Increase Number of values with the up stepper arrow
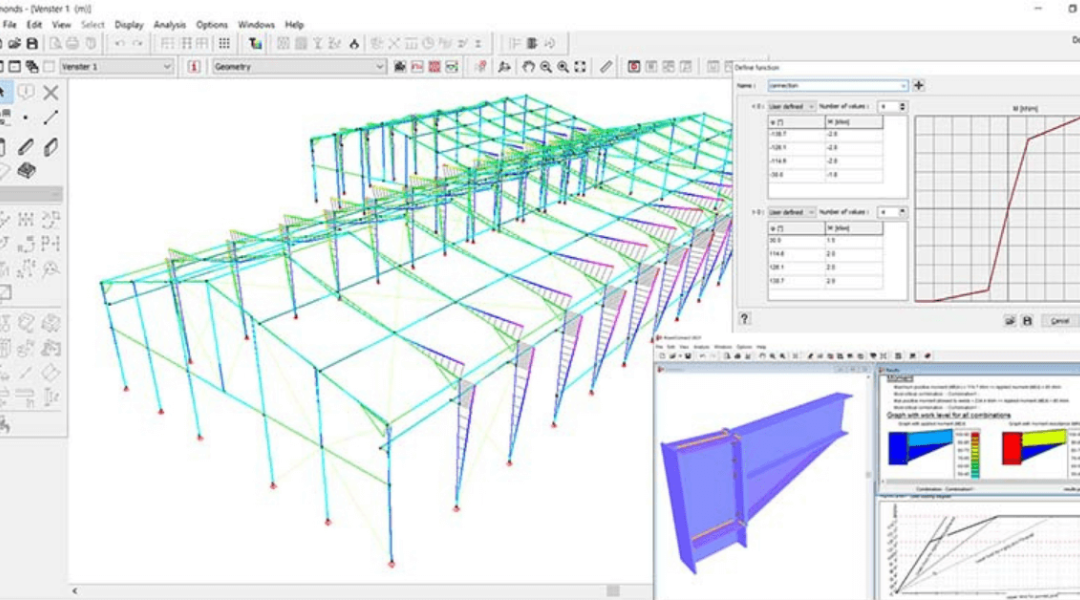1080x600 pixels. pyautogui.click(x=901, y=103)
